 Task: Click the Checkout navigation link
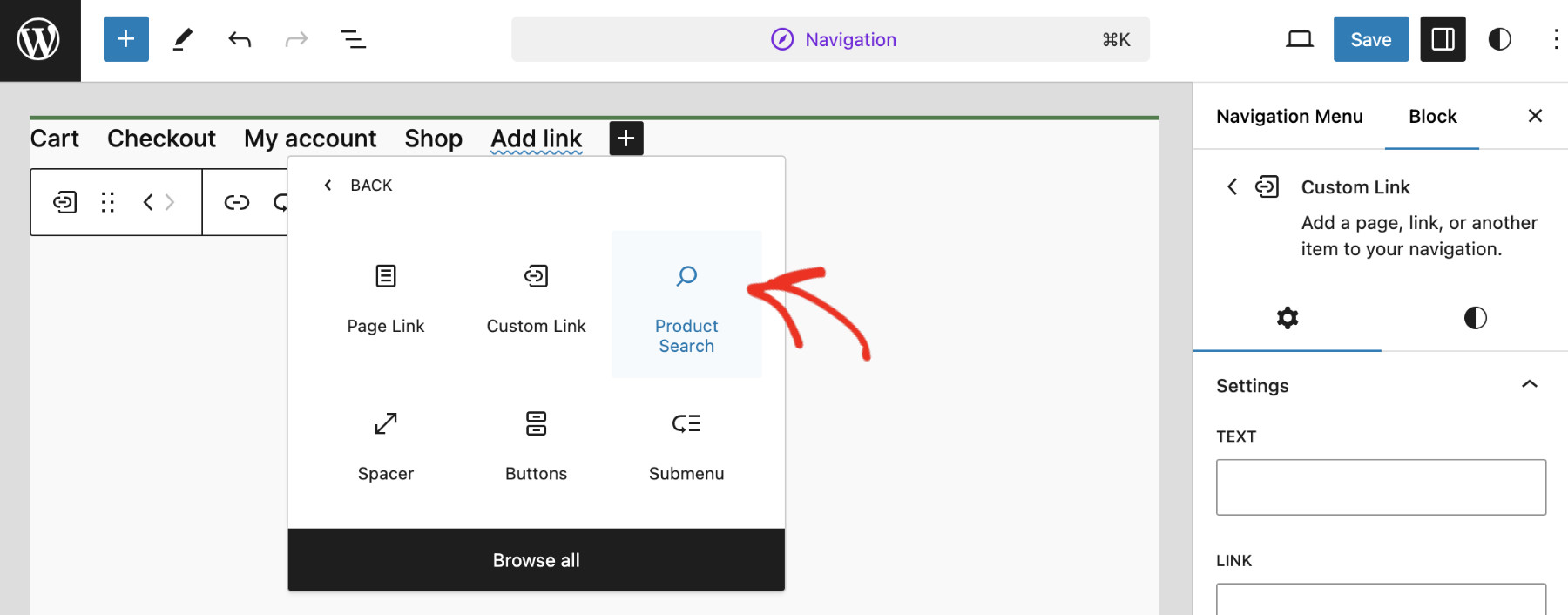161,139
